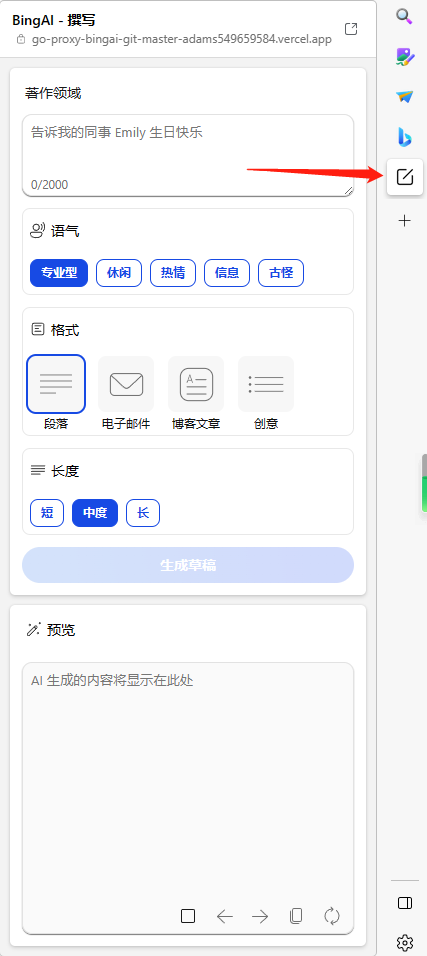Toggle the sidebar panel layout icon

(x=404, y=903)
